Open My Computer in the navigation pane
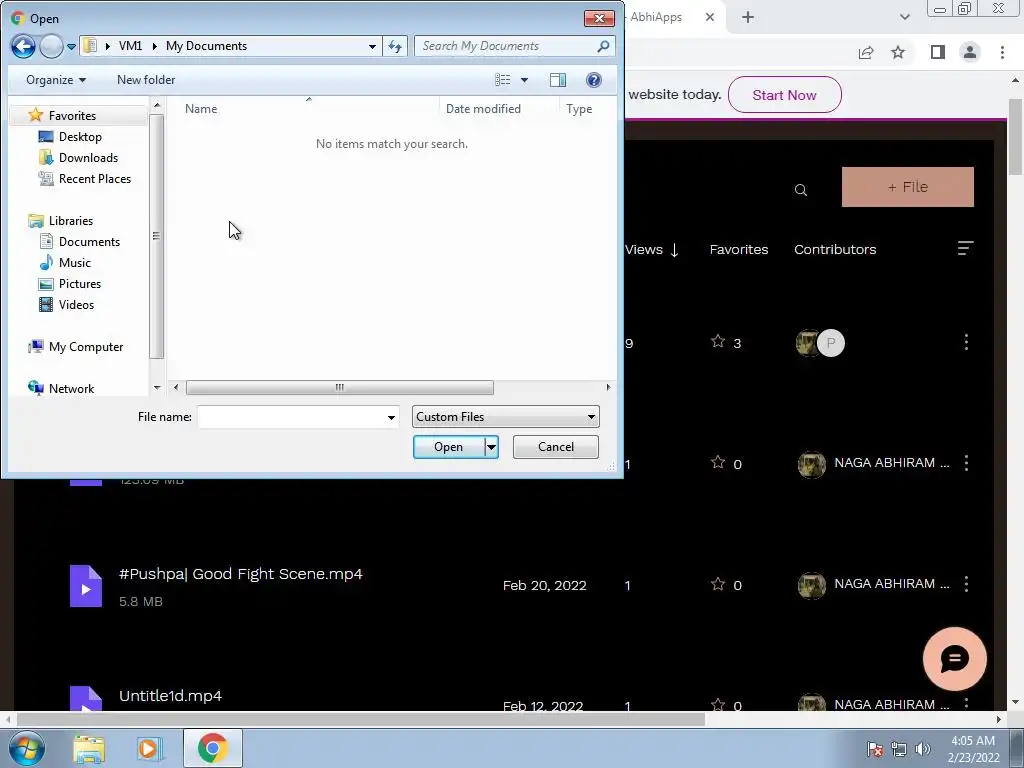This screenshot has height=768, width=1024. (86, 347)
